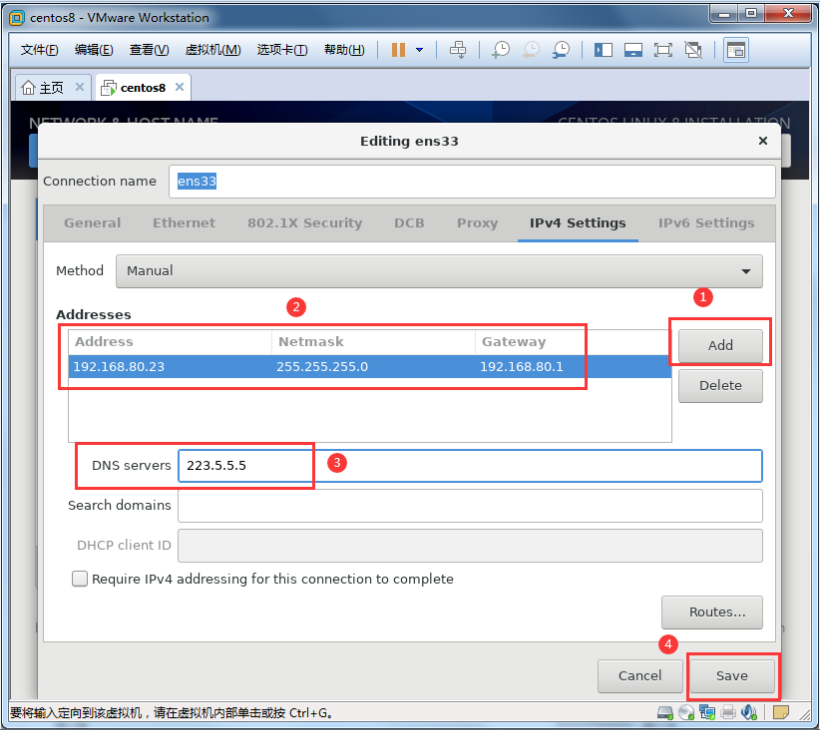
Task: Click the CD/DVD drive status icon
Action: (686, 712)
